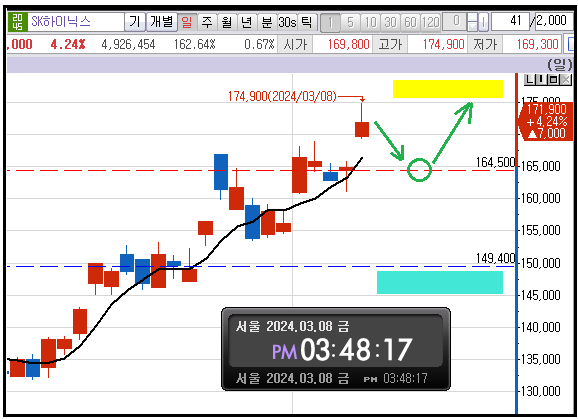This screenshot has height=419, width=578.
Task: Click the clock's bottom line 서울 2024.03.08 금
Action: click(x=292, y=378)
